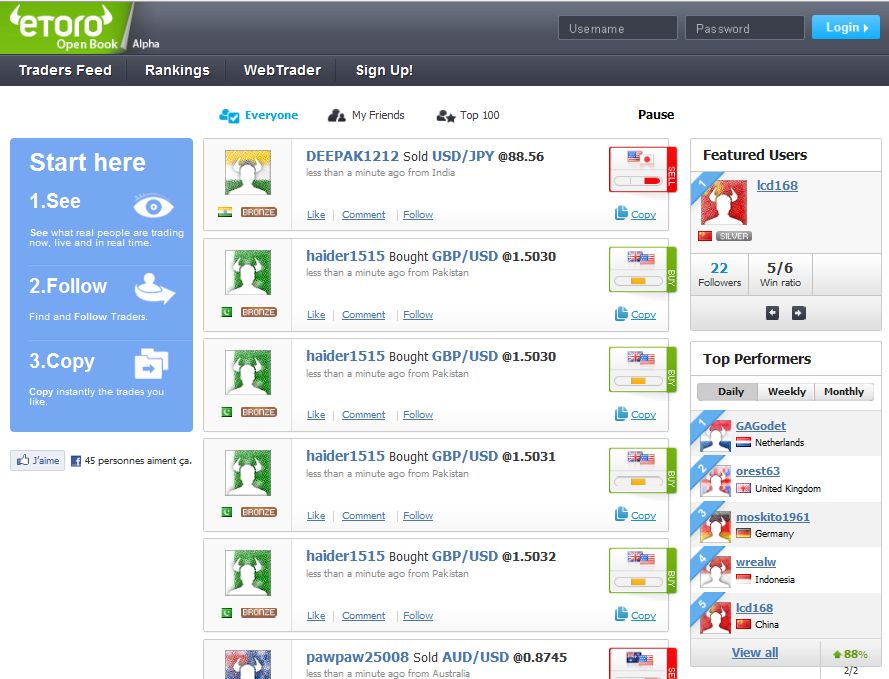Show previous featured user with left arrow
This screenshot has width=889, height=679.
tap(772, 313)
